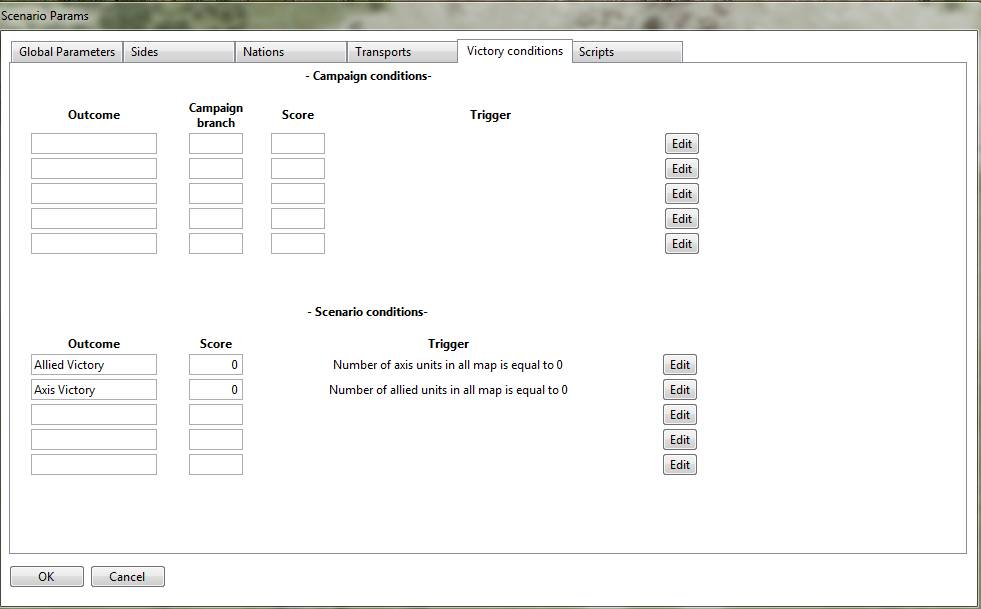
Task: Edit the Allied Victory trigger
Action: (680, 365)
